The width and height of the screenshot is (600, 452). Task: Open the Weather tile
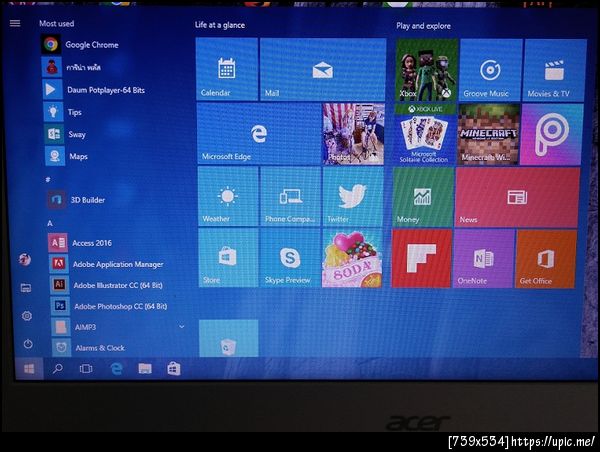228,196
